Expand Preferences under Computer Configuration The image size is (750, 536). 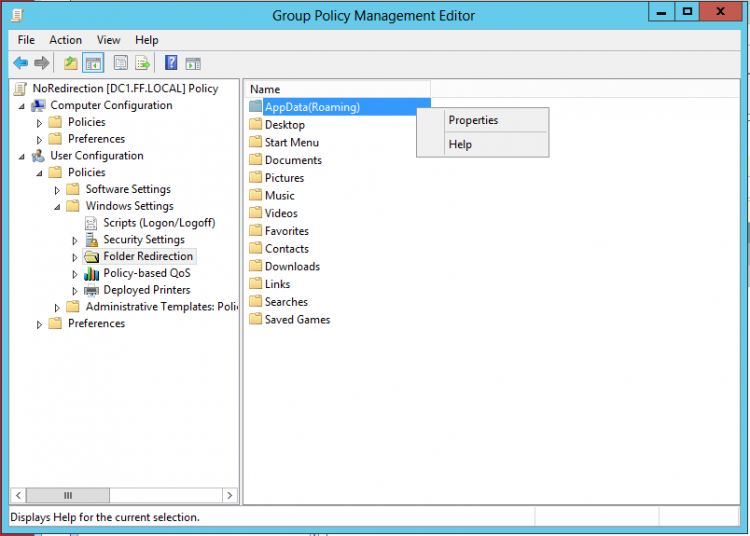coord(39,140)
